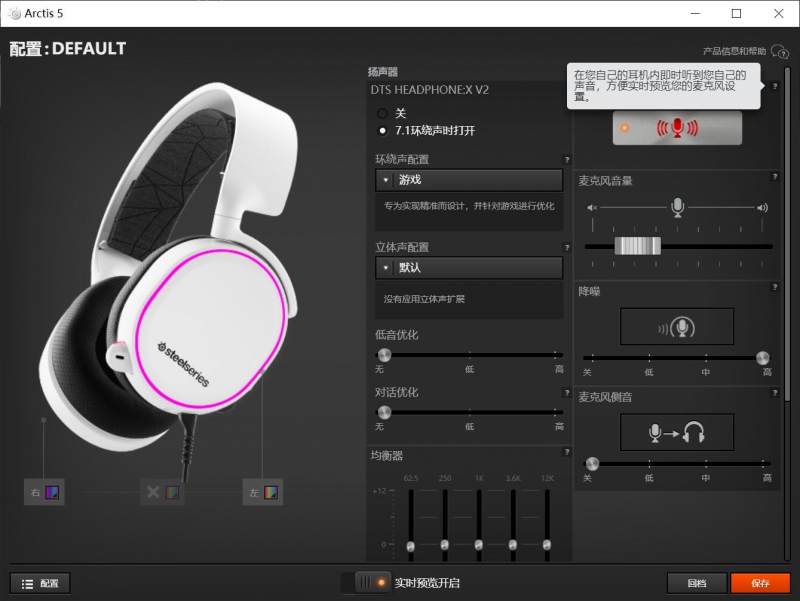Click the mic-to-headphones sidetone icon
This screenshot has width=800, height=601.
coord(677,432)
